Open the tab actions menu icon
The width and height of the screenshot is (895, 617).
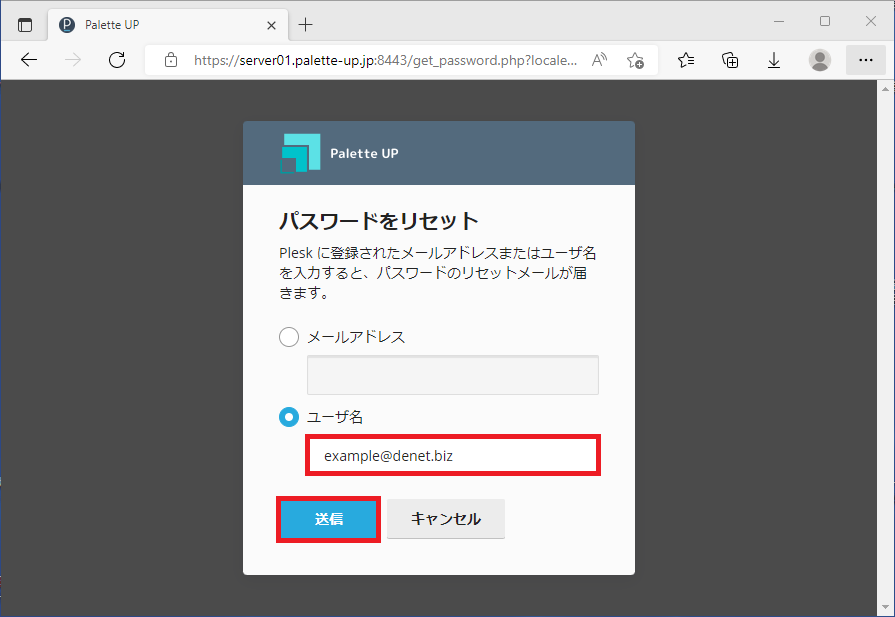click(x=25, y=25)
